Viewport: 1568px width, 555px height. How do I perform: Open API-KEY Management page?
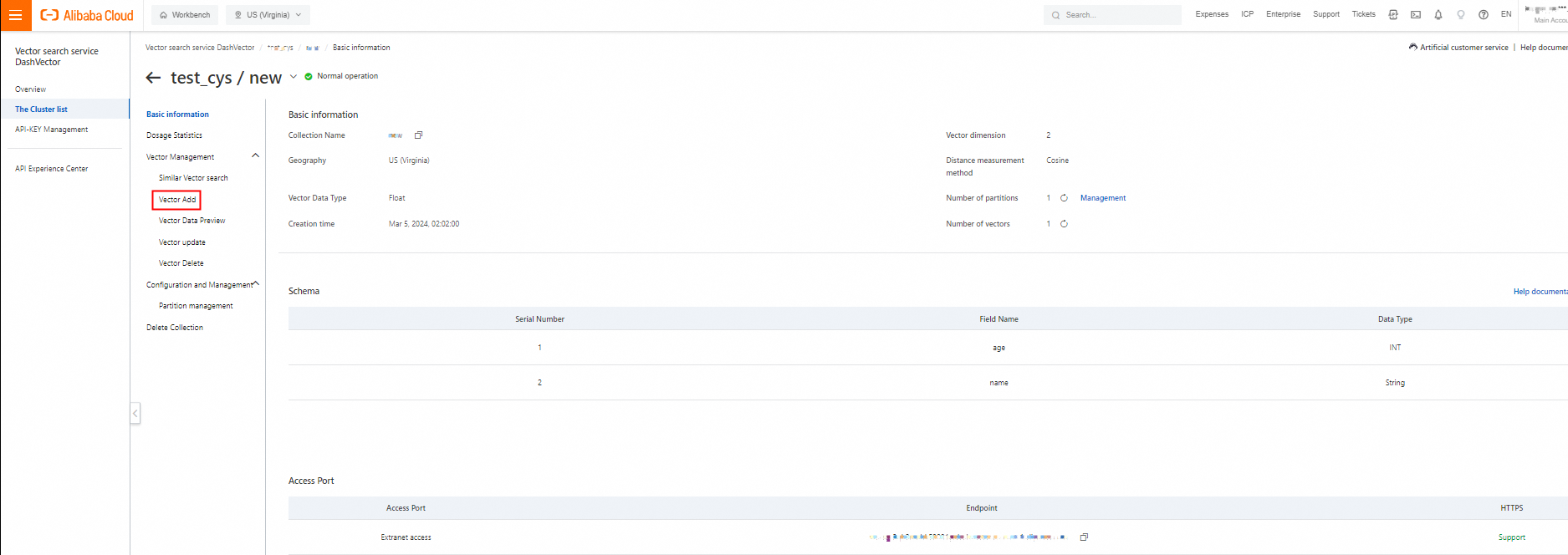(52, 130)
